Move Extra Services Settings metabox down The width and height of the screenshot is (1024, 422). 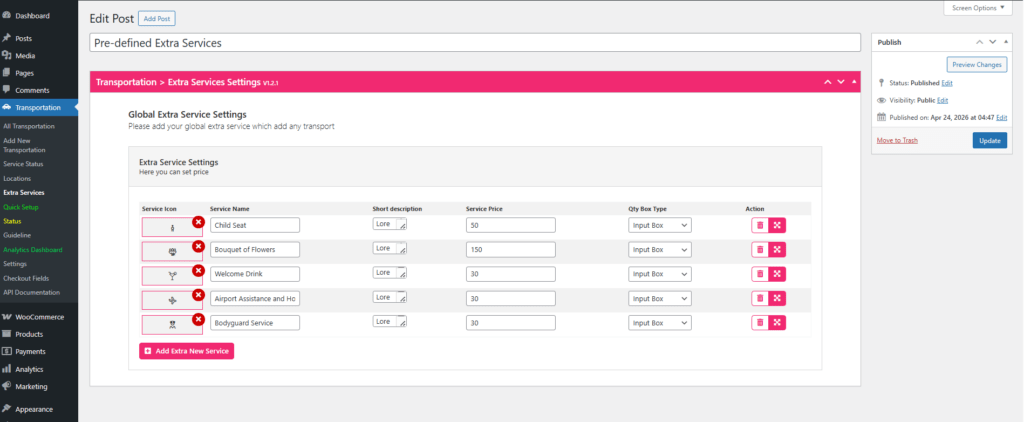(841, 82)
